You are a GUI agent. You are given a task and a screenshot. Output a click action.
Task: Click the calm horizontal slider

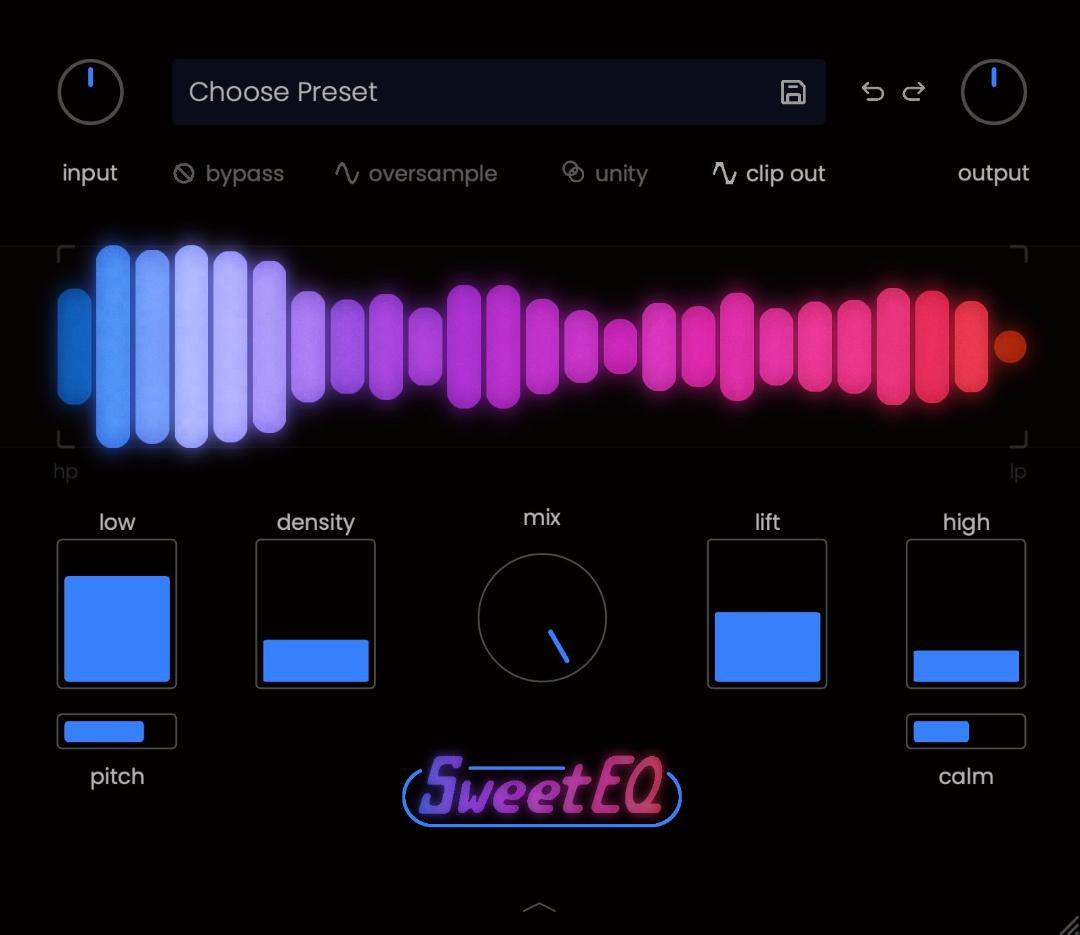[966, 731]
